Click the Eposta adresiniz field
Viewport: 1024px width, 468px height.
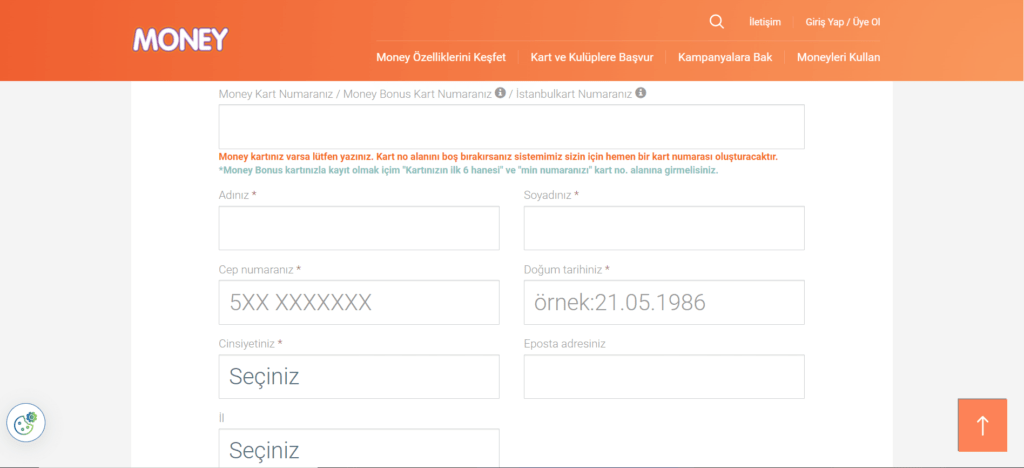[x=664, y=377]
